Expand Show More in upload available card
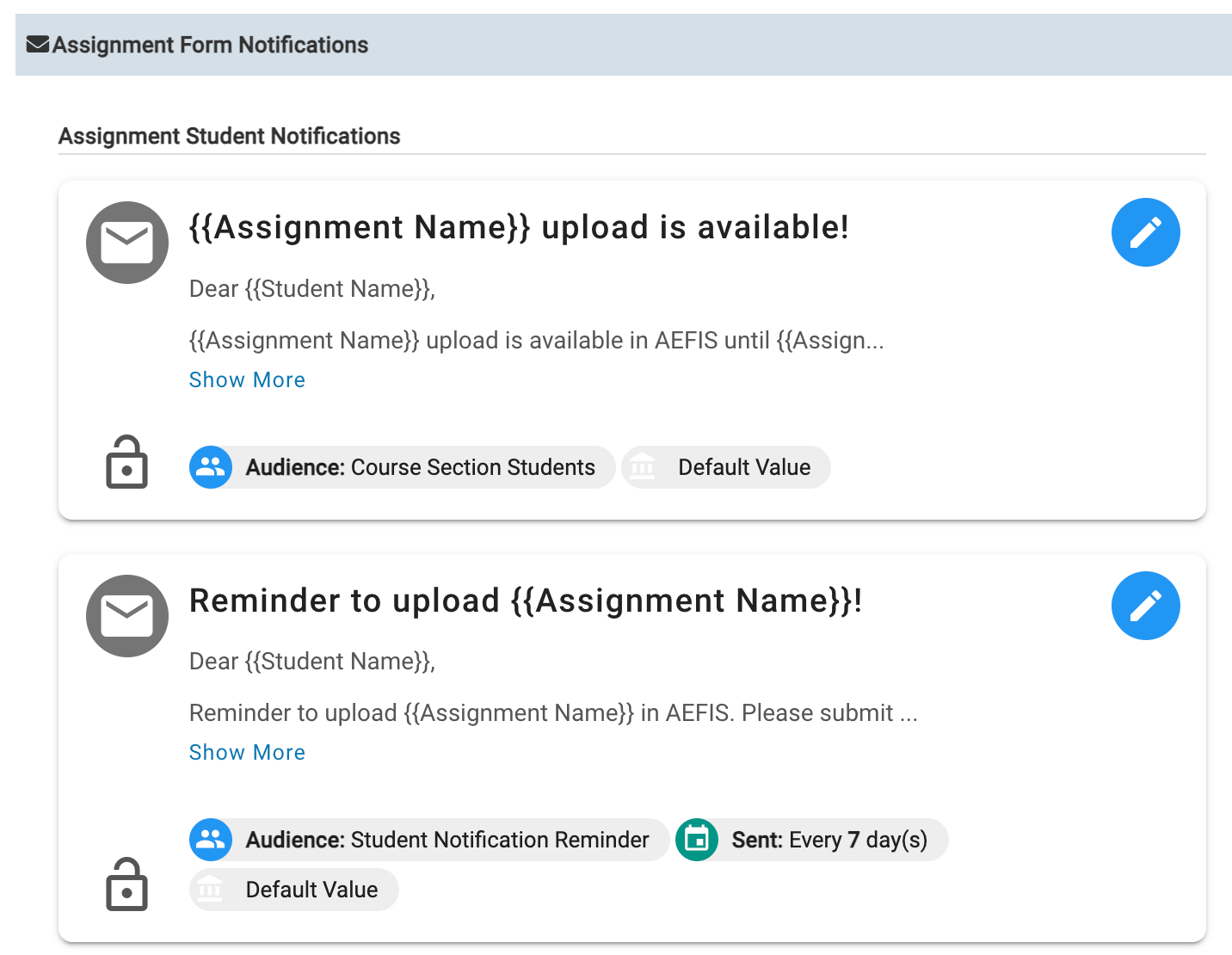1232x955 pixels. point(247,379)
